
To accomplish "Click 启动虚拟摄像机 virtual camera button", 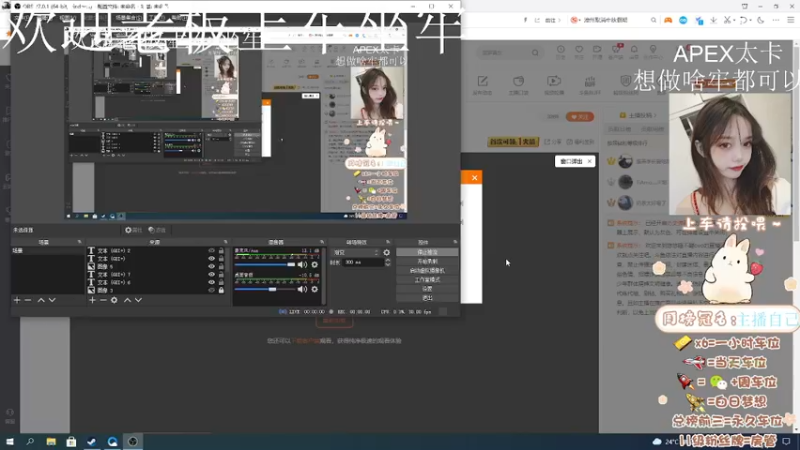I will coord(427,270).
